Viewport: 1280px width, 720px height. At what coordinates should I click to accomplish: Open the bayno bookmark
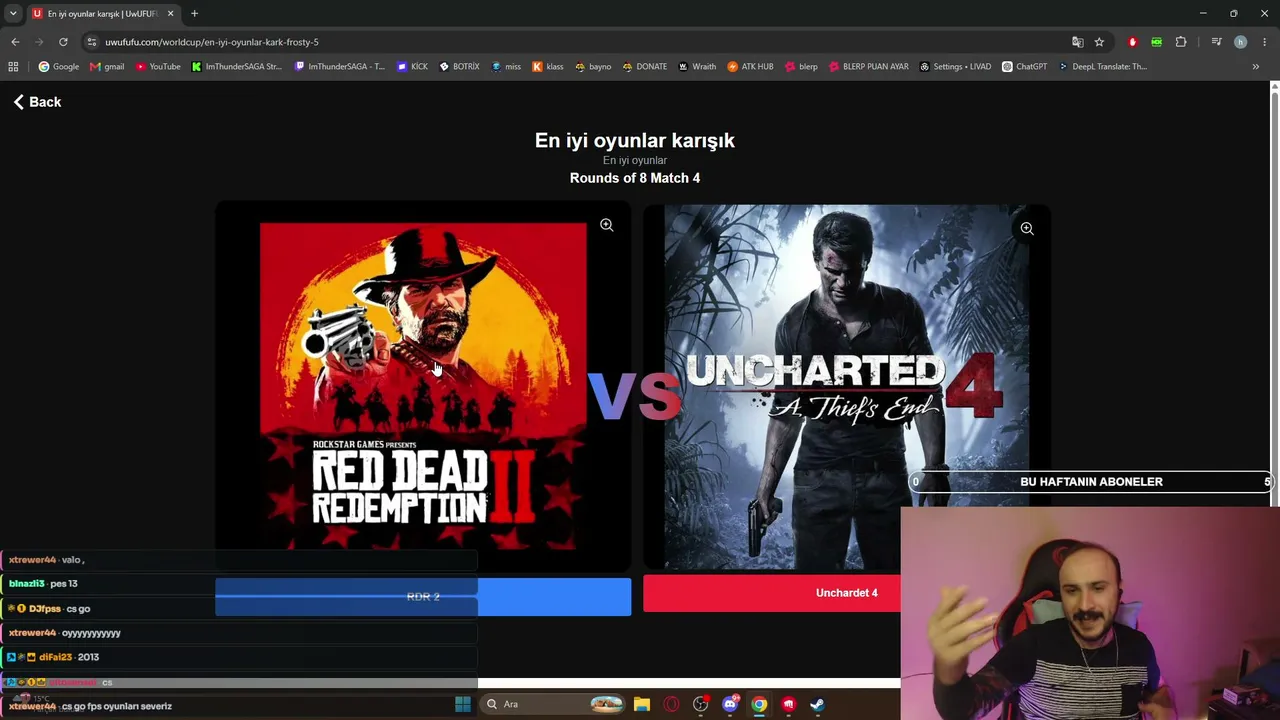point(593,67)
